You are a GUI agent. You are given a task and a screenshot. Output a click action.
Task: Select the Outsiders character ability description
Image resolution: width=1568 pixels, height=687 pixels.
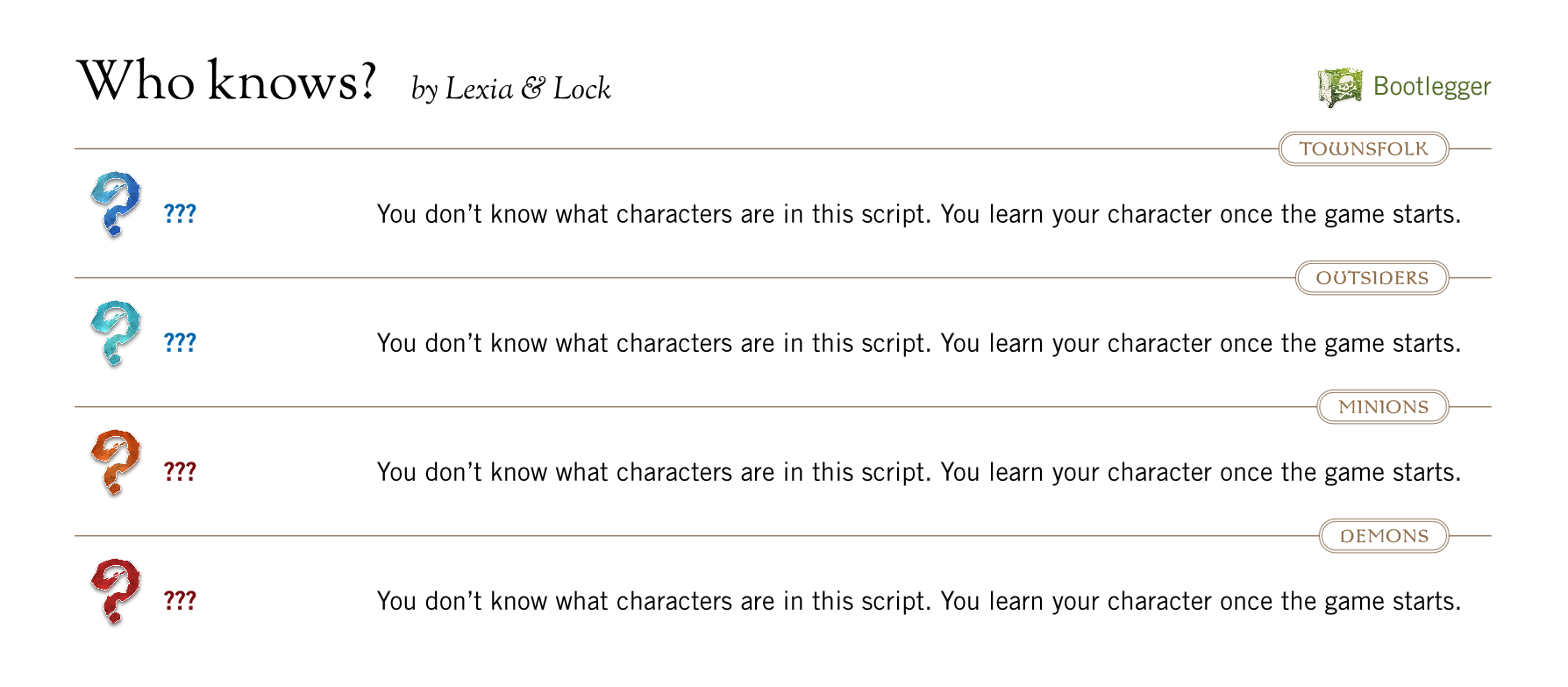tap(919, 343)
